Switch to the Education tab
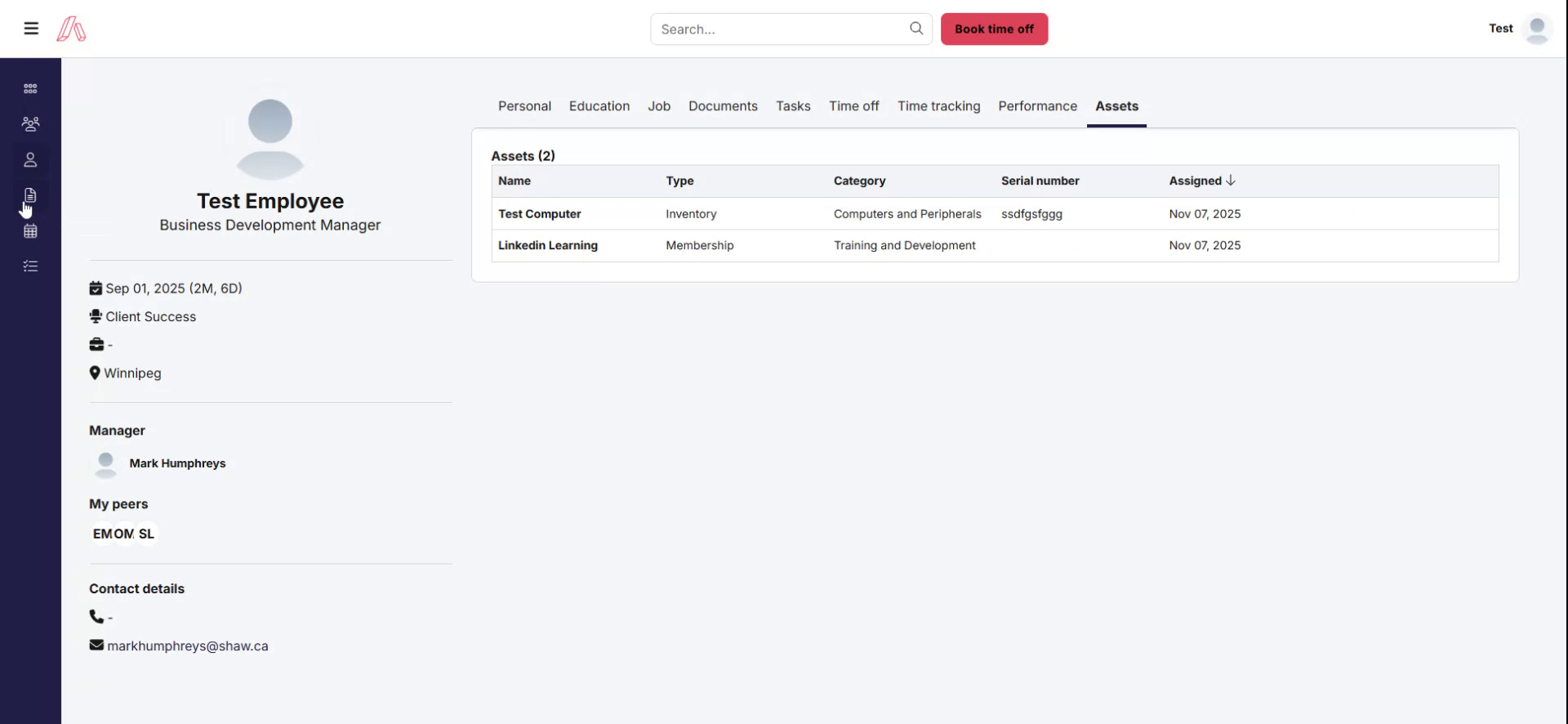Viewport: 1568px width, 724px height. pyautogui.click(x=599, y=106)
